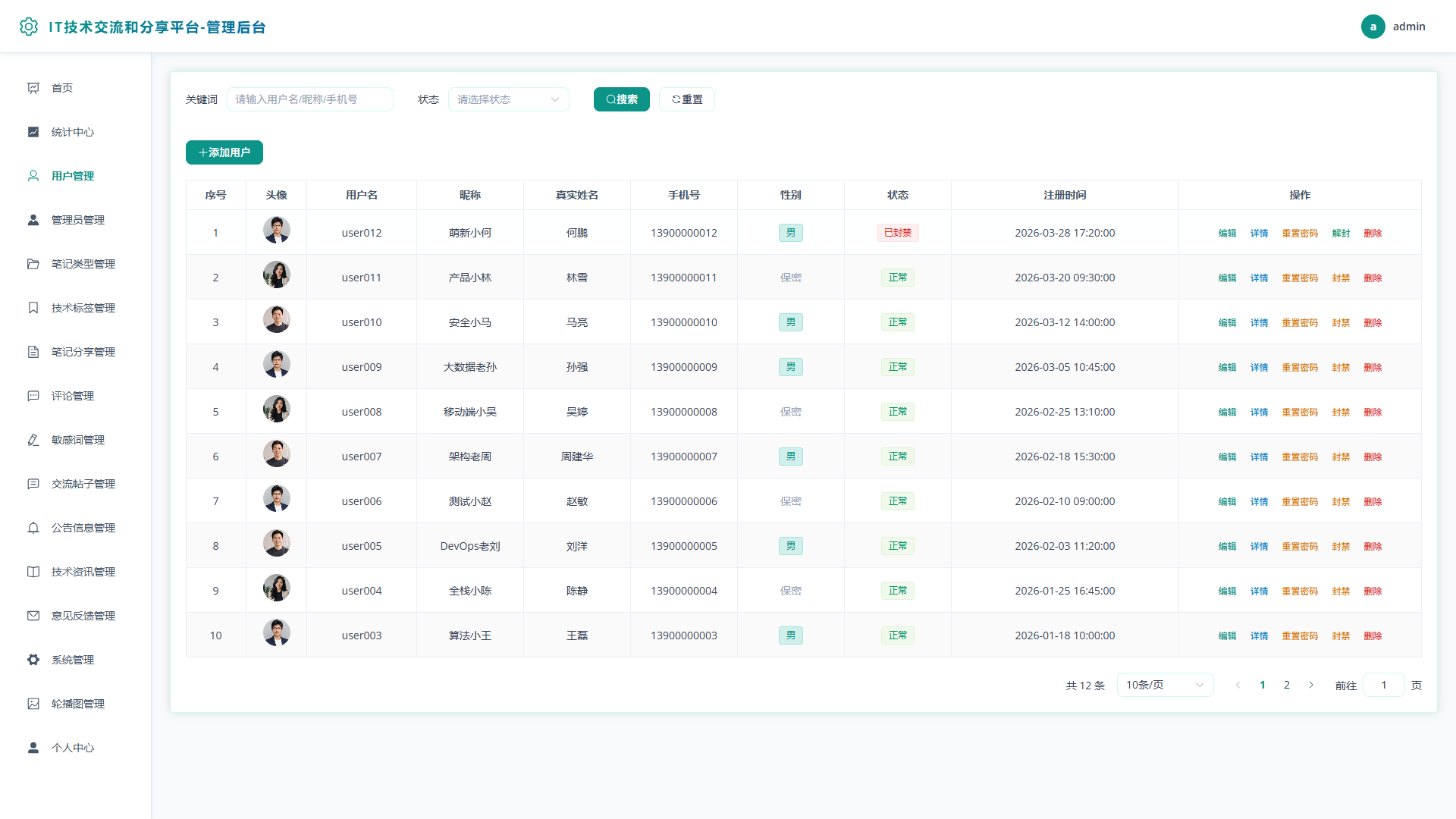Click total count 共 12 条
Image resolution: width=1456 pixels, height=819 pixels.
tap(1085, 686)
